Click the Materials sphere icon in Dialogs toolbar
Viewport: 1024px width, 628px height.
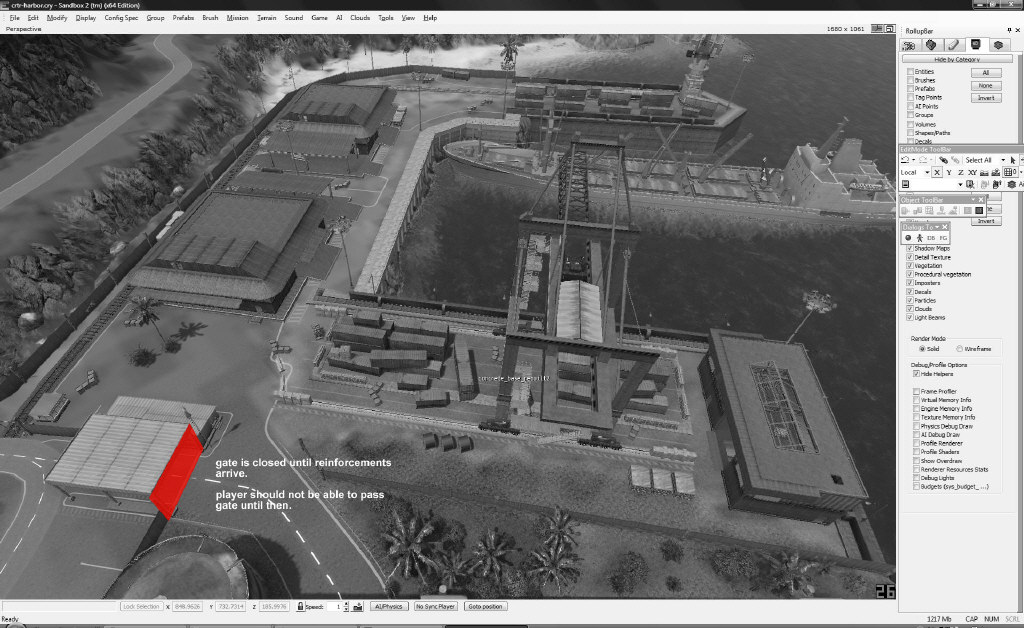click(908, 238)
